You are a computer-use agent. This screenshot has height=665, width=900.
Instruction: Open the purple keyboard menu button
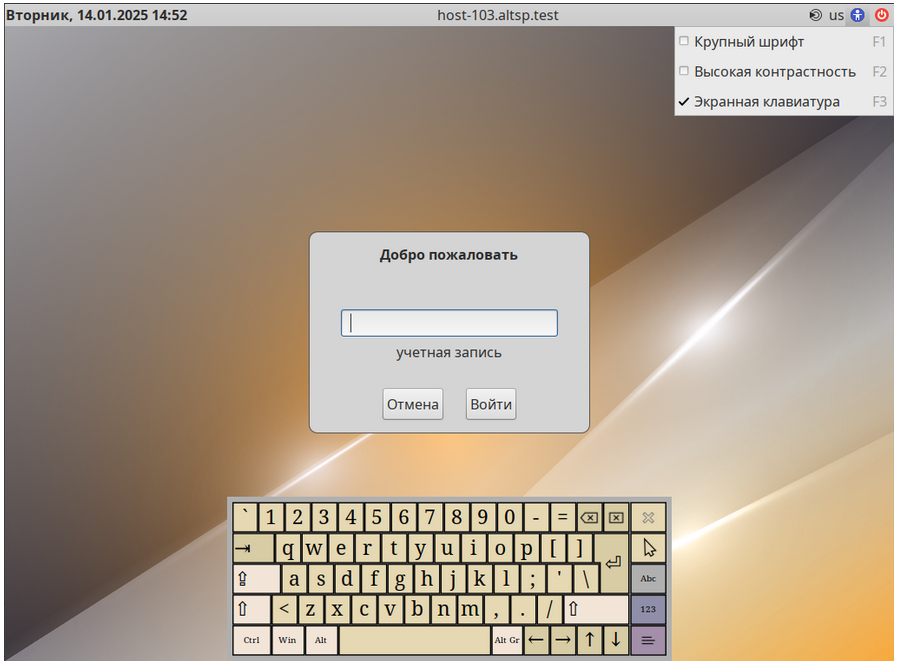point(649,640)
